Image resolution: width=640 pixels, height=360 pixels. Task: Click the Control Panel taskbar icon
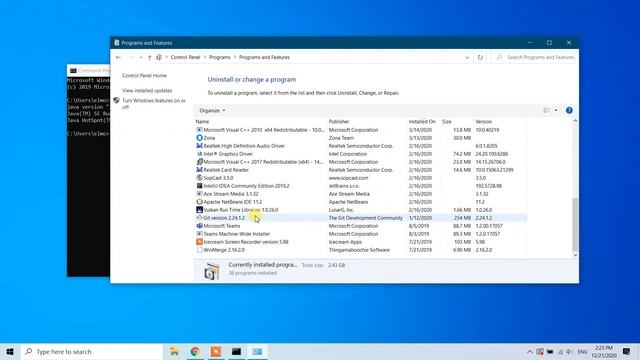257,351
